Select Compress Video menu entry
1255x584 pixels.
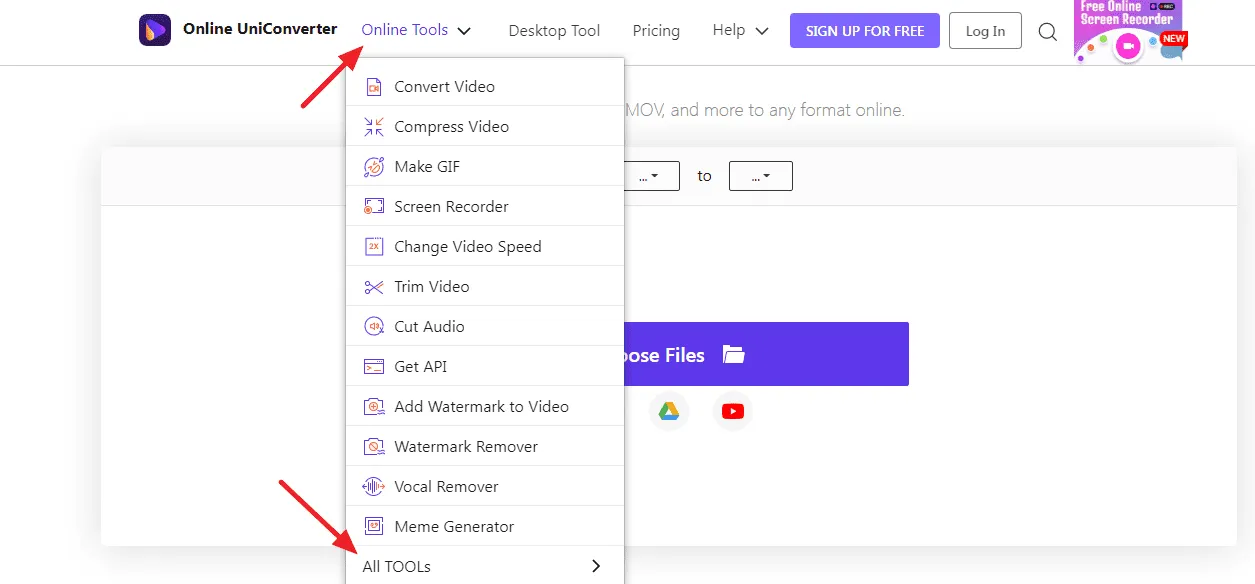click(485, 126)
